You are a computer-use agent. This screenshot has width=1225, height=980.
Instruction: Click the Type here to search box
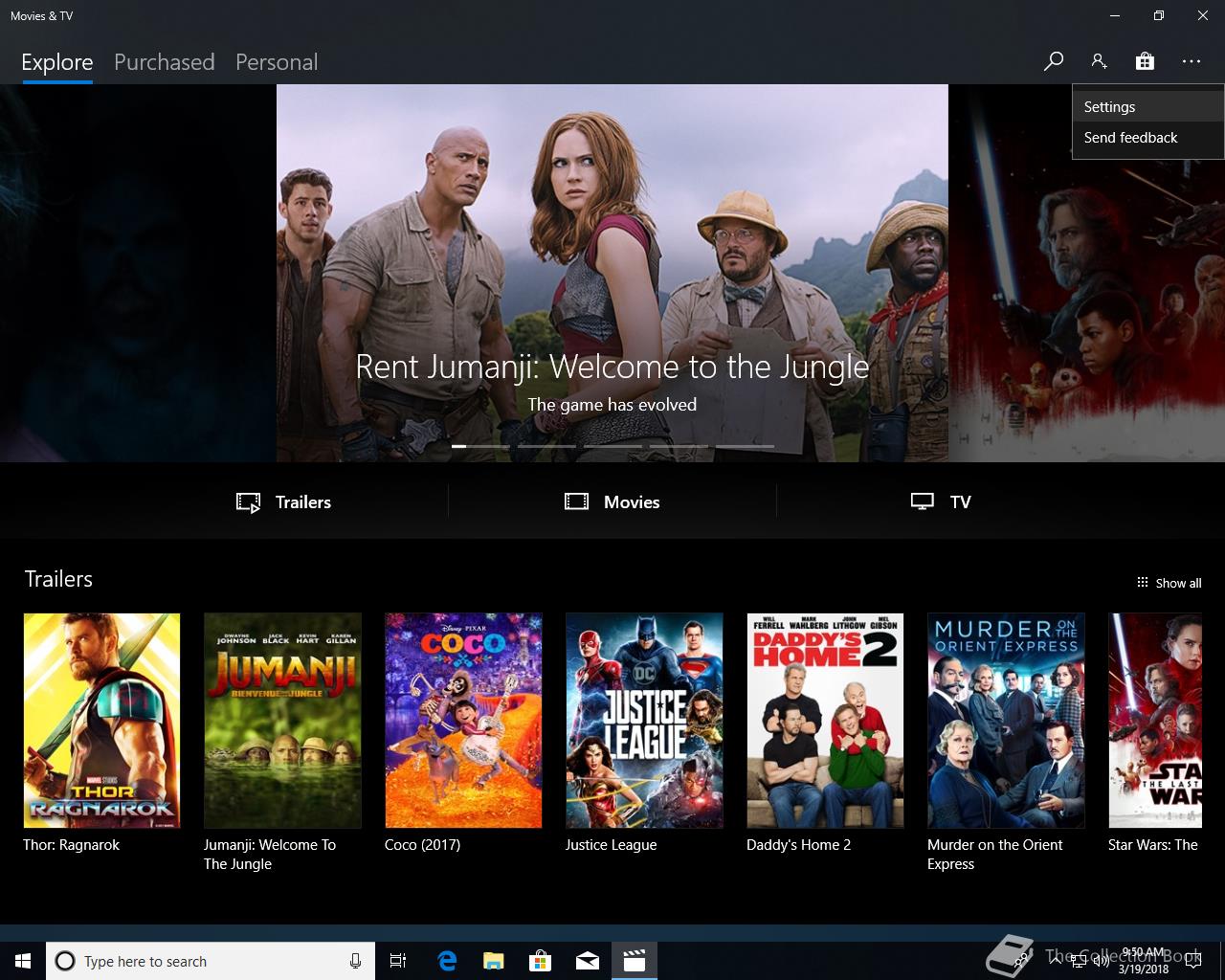(x=211, y=961)
